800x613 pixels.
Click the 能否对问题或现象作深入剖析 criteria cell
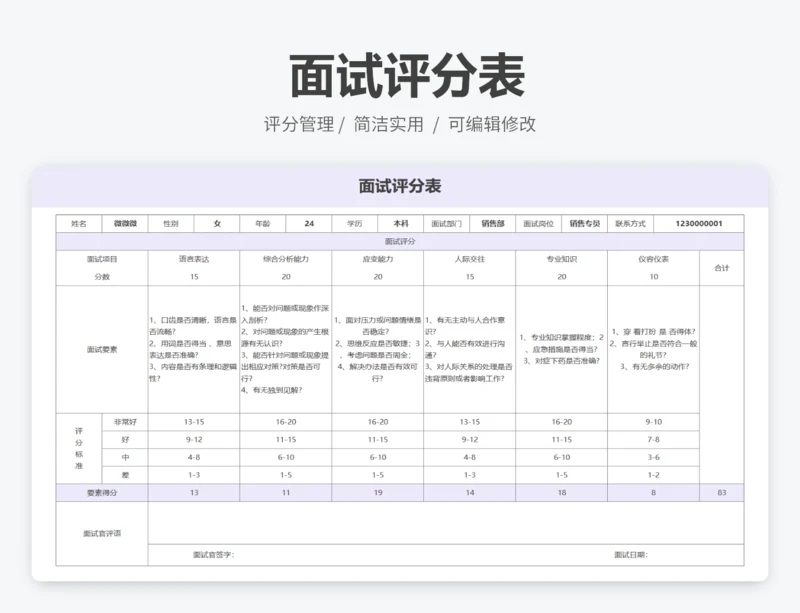click(x=286, y=350)
